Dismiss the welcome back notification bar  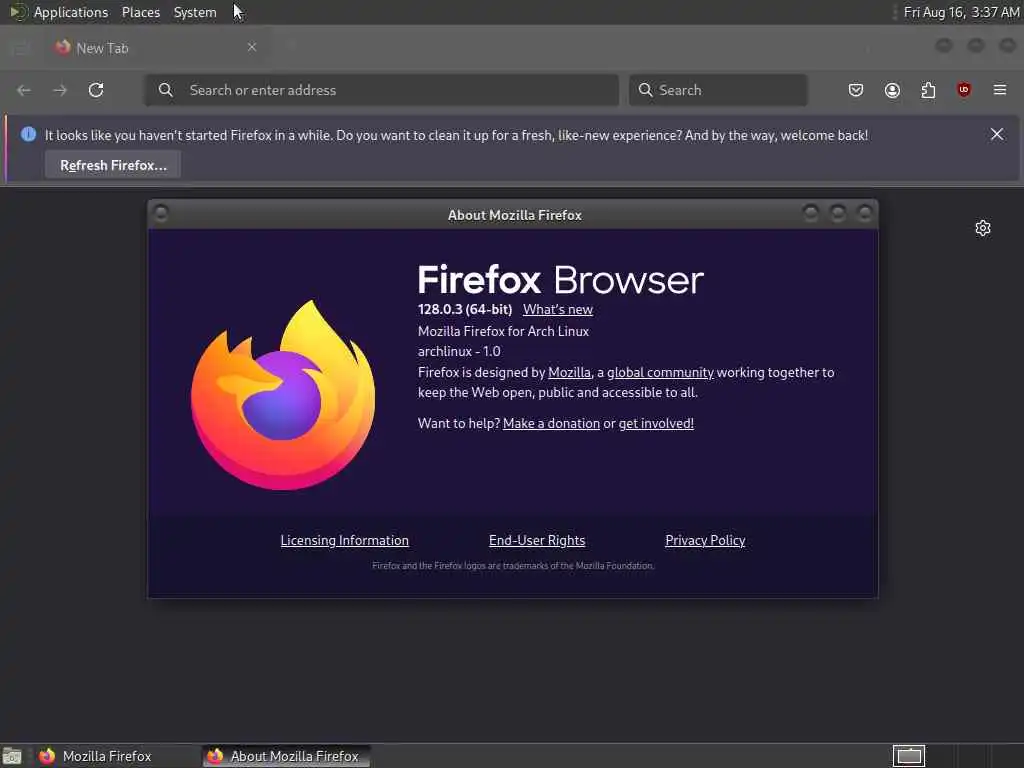(997, 135)
